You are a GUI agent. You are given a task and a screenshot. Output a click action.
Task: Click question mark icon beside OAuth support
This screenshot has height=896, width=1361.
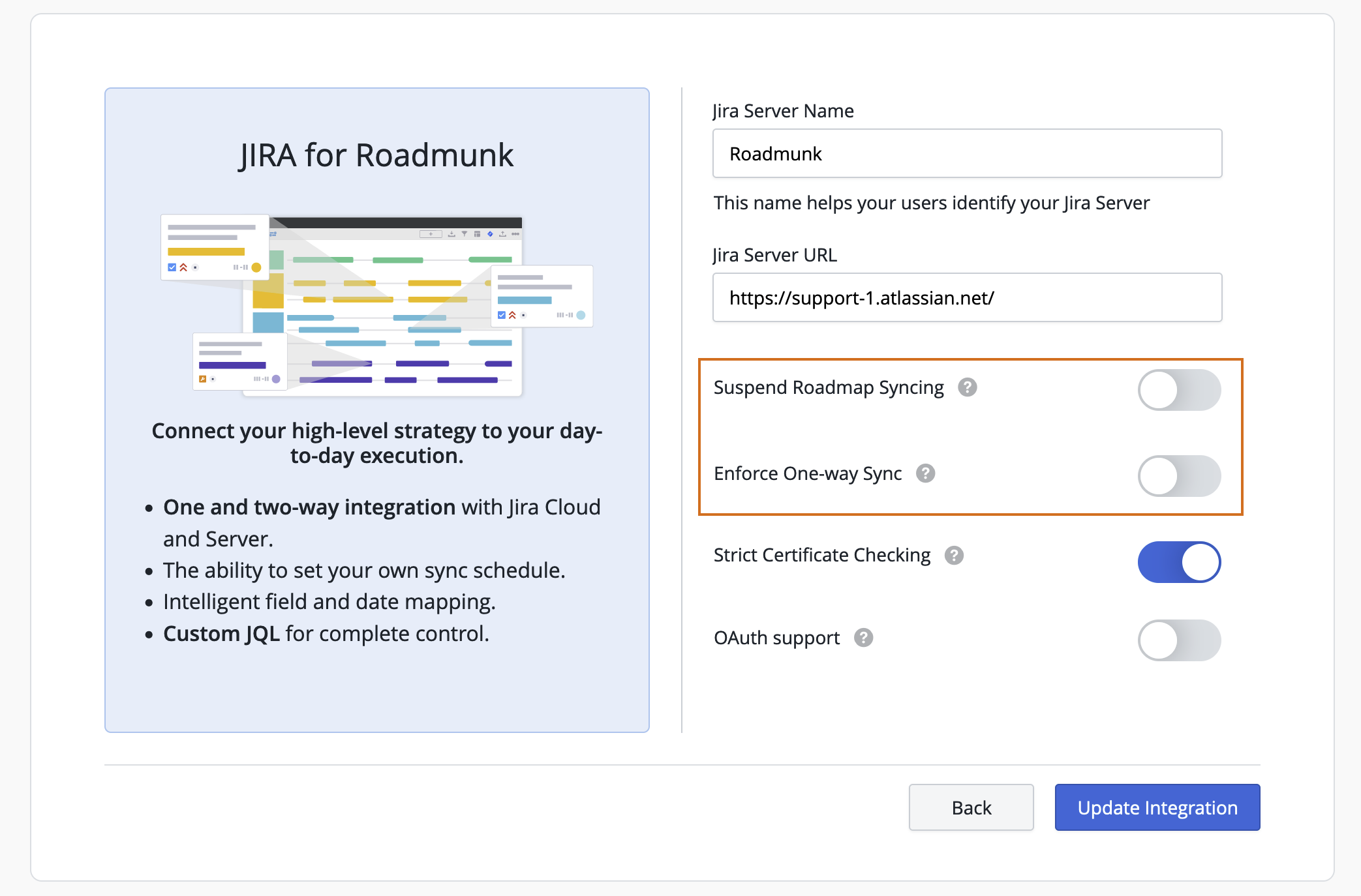[x=863, y=638]
